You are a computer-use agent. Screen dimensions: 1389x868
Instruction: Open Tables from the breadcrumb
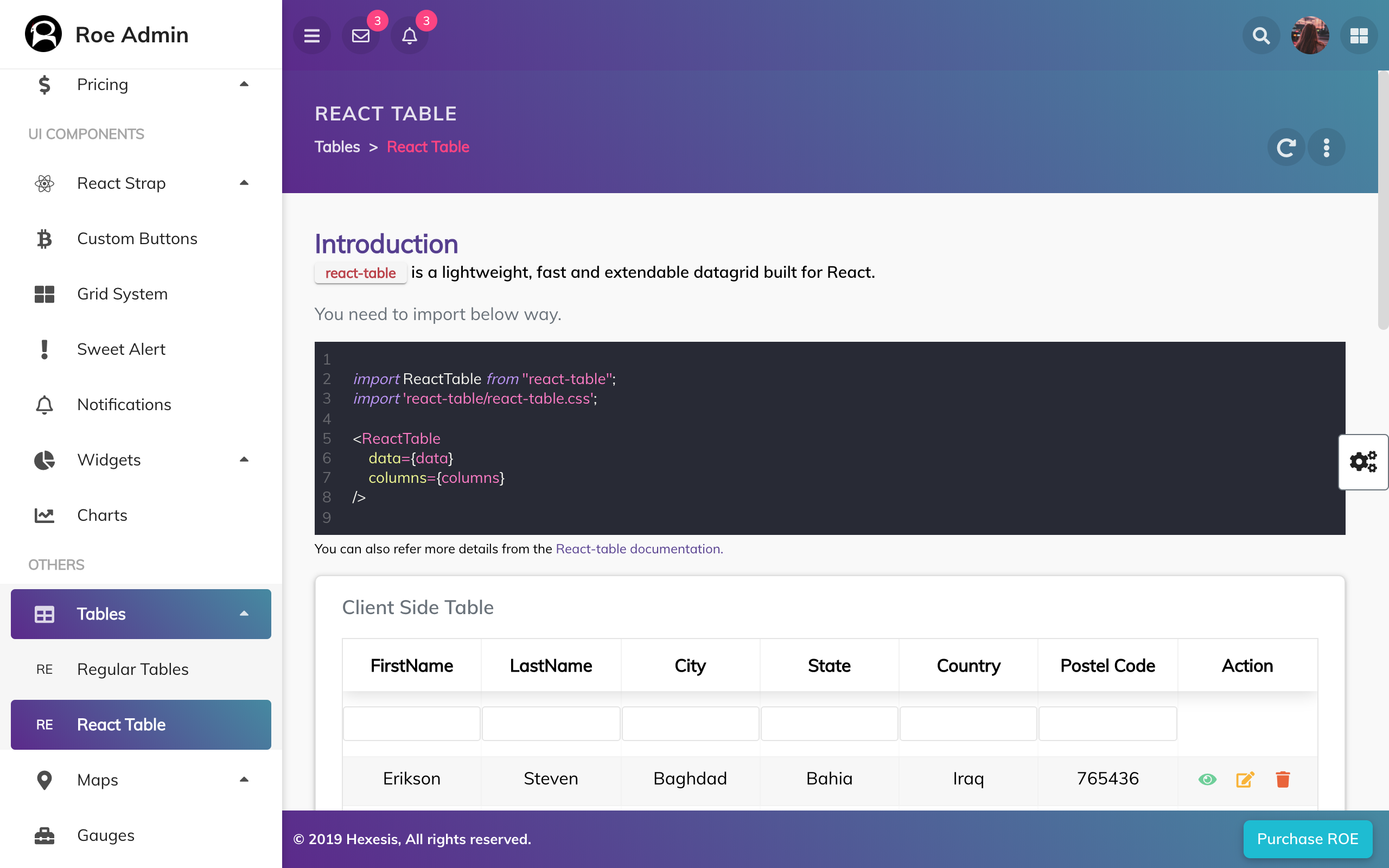[x=337, y=146]
